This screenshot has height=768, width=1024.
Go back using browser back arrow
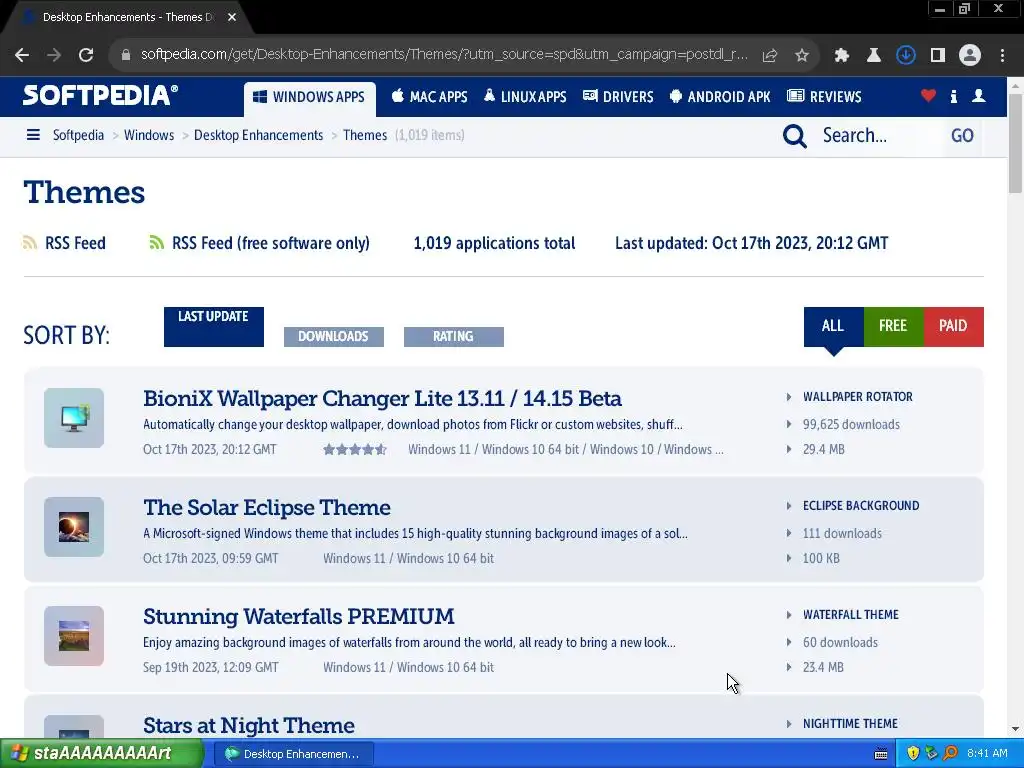tap(22, 55)
